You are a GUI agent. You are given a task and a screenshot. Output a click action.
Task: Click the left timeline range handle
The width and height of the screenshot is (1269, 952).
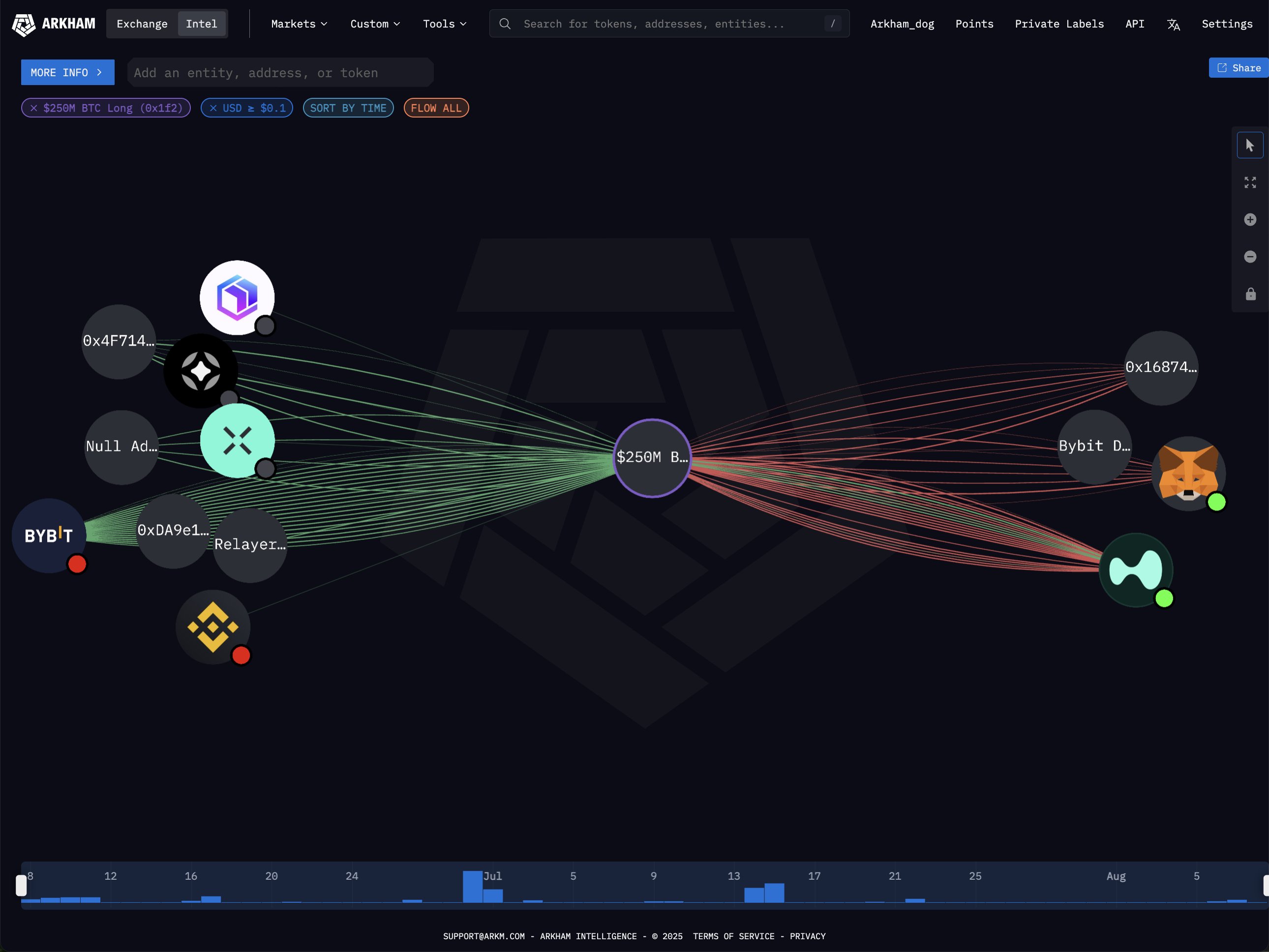[x=21, y=886]
